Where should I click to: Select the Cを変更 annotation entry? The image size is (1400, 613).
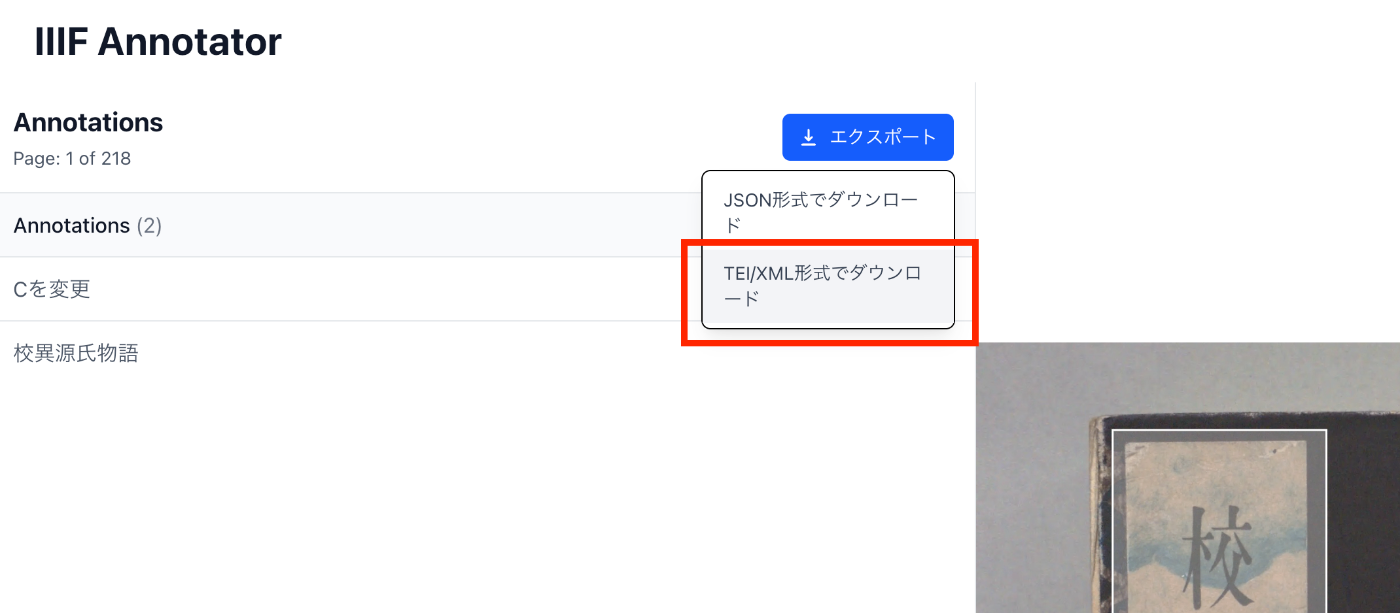click(x=49, y=289)
